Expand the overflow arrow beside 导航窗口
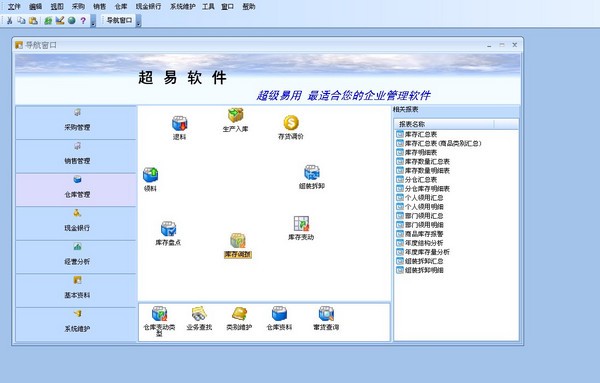 139,21
